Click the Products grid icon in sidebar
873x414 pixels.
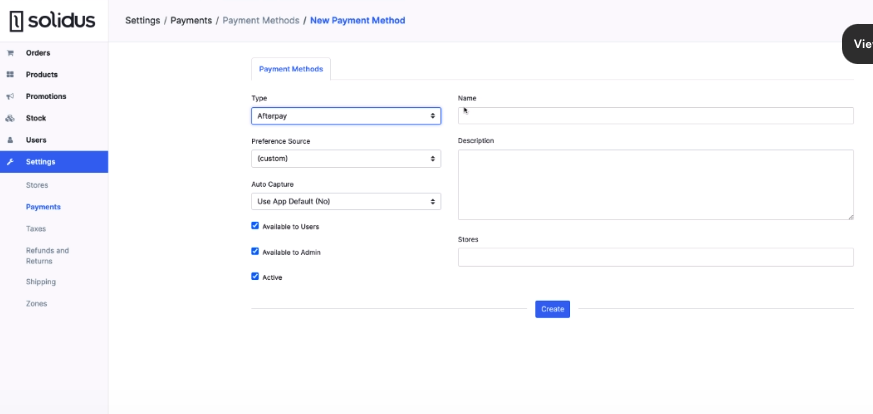pos(10,75)
